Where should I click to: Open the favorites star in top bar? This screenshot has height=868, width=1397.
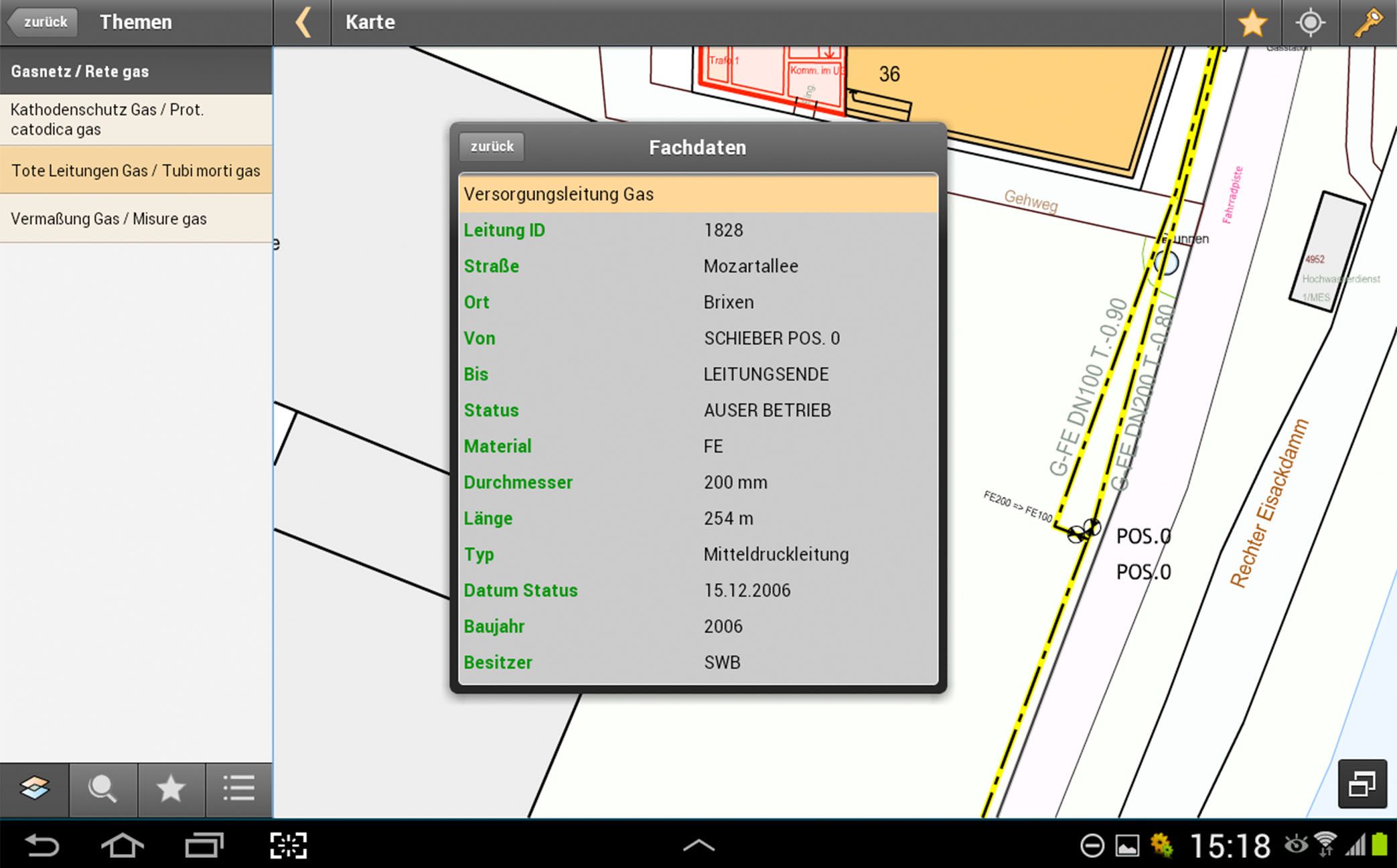tap(1252, 23)
